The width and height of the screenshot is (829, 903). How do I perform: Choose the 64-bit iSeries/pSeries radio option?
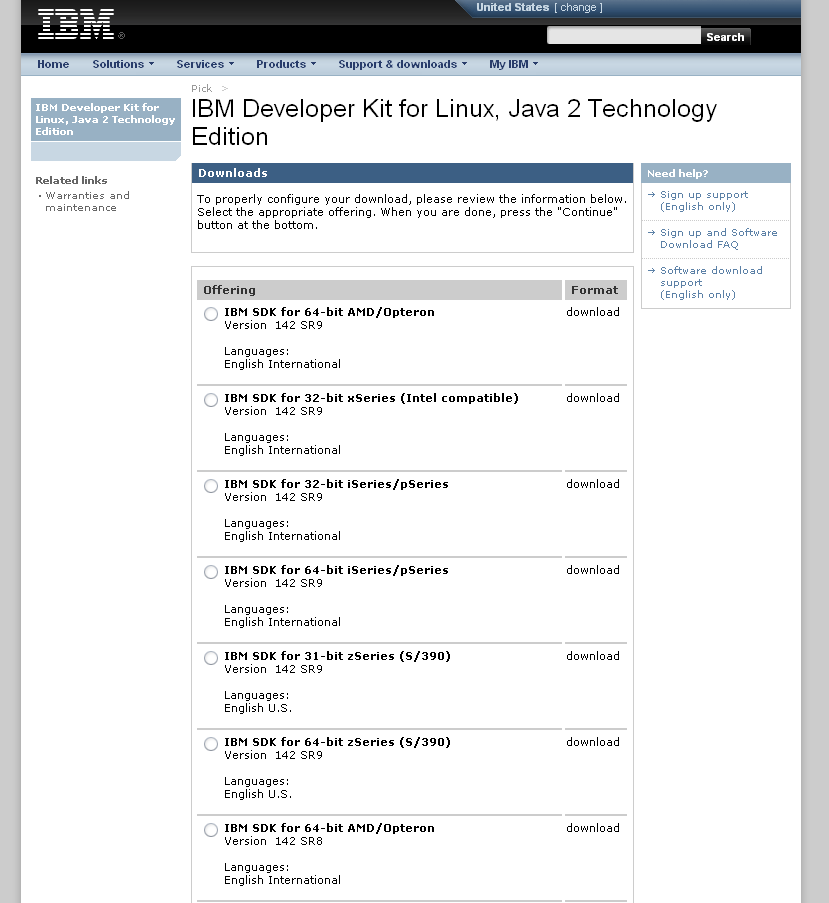click(211, 572)
